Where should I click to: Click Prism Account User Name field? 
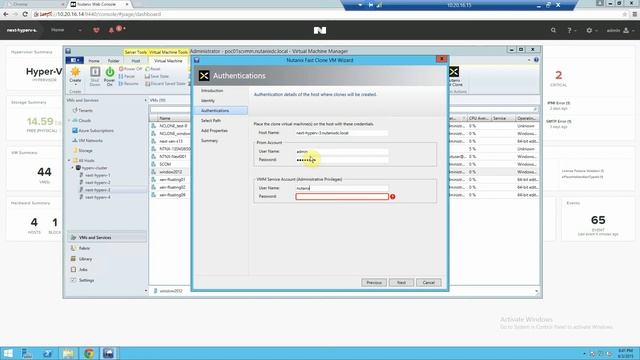pos(342,151)
